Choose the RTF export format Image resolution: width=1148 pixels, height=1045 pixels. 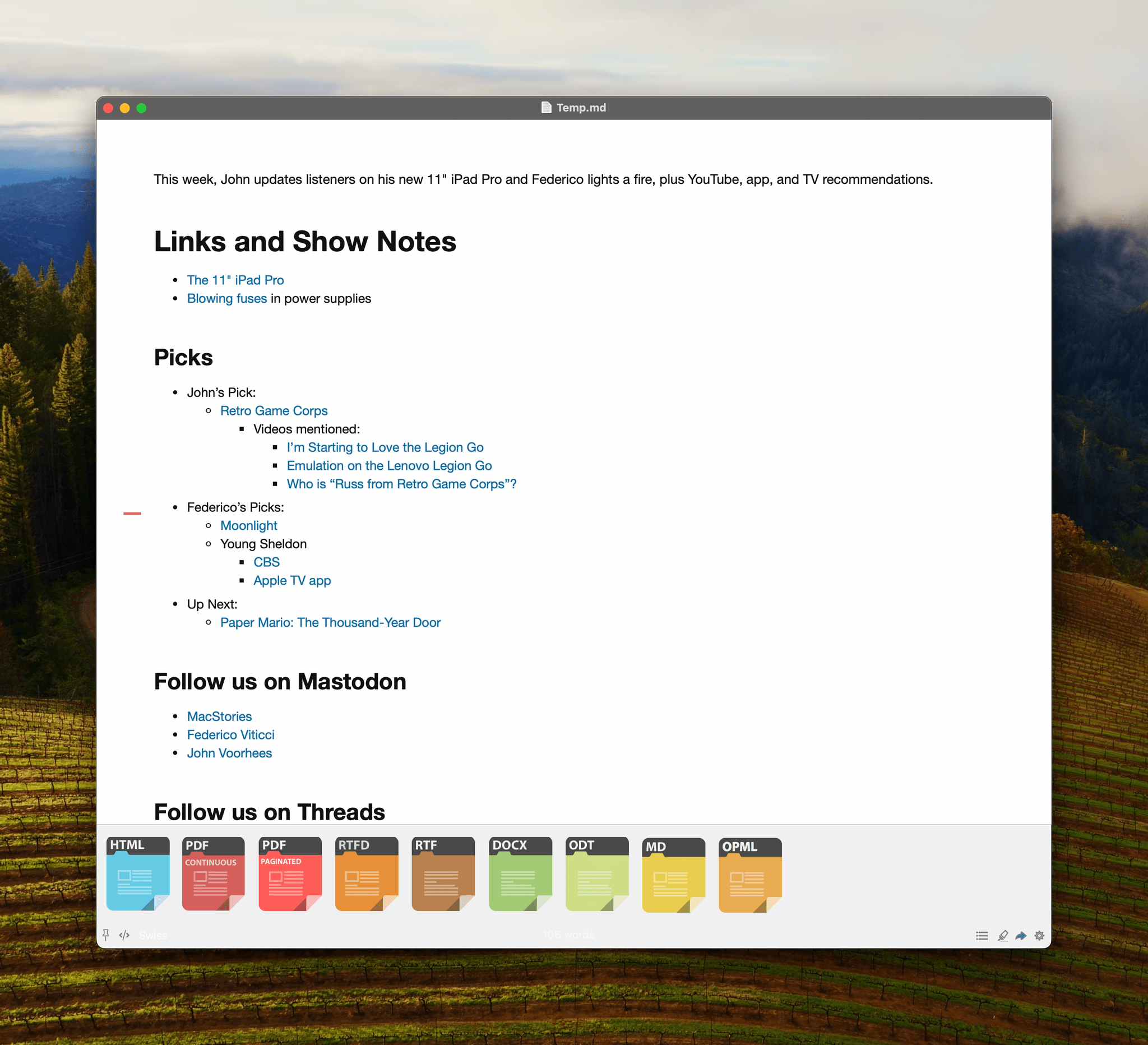[x=443, y=873]
